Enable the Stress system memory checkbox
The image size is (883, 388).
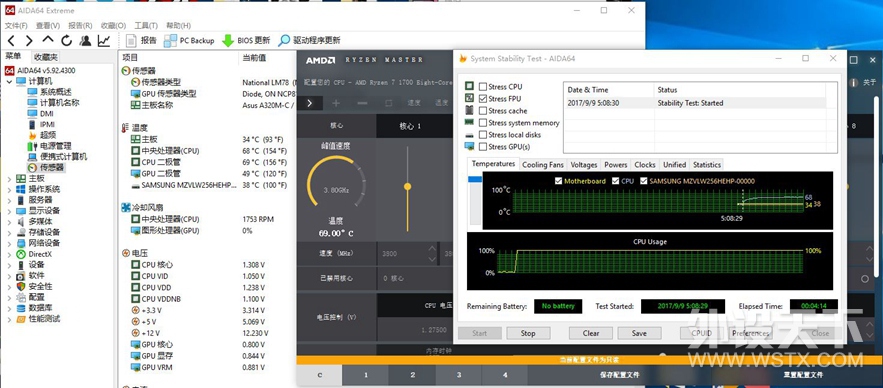click(x=483, y=123)
